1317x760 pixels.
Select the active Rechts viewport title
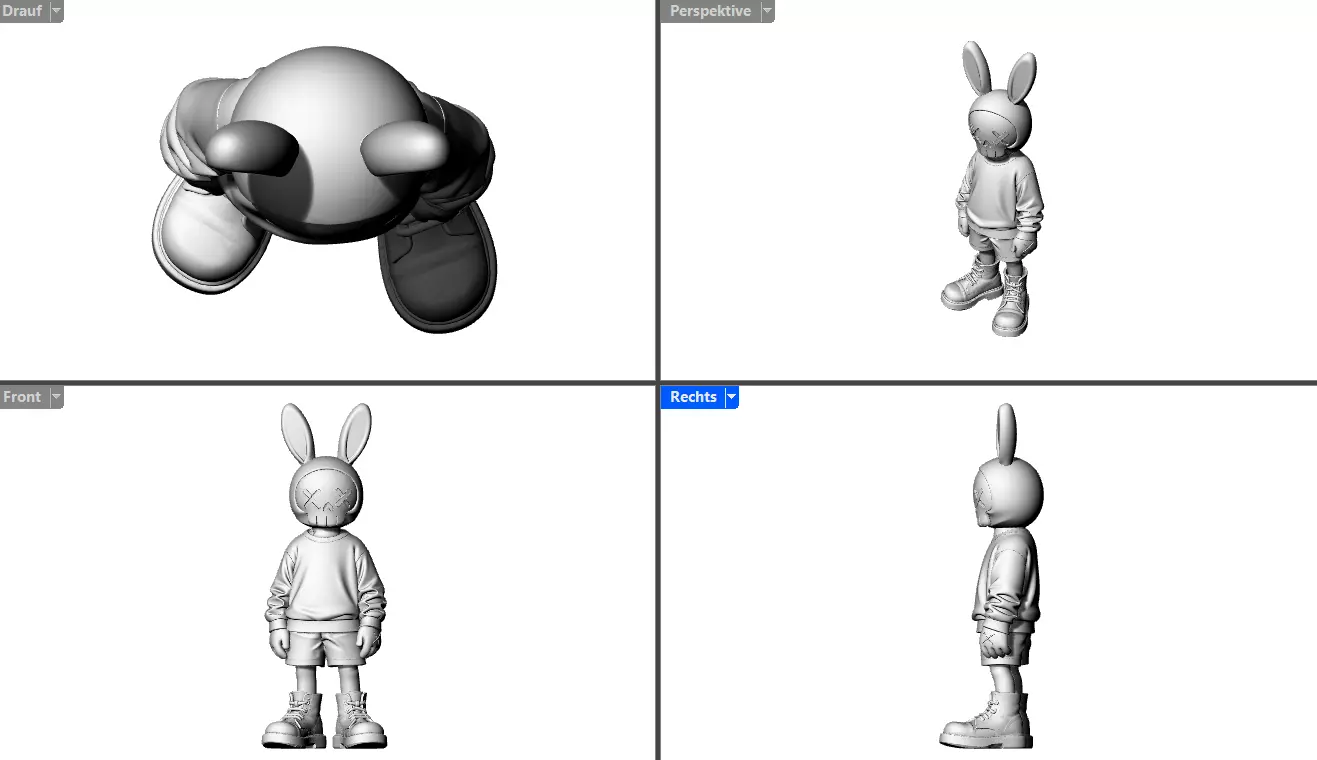tap(692, 397)
